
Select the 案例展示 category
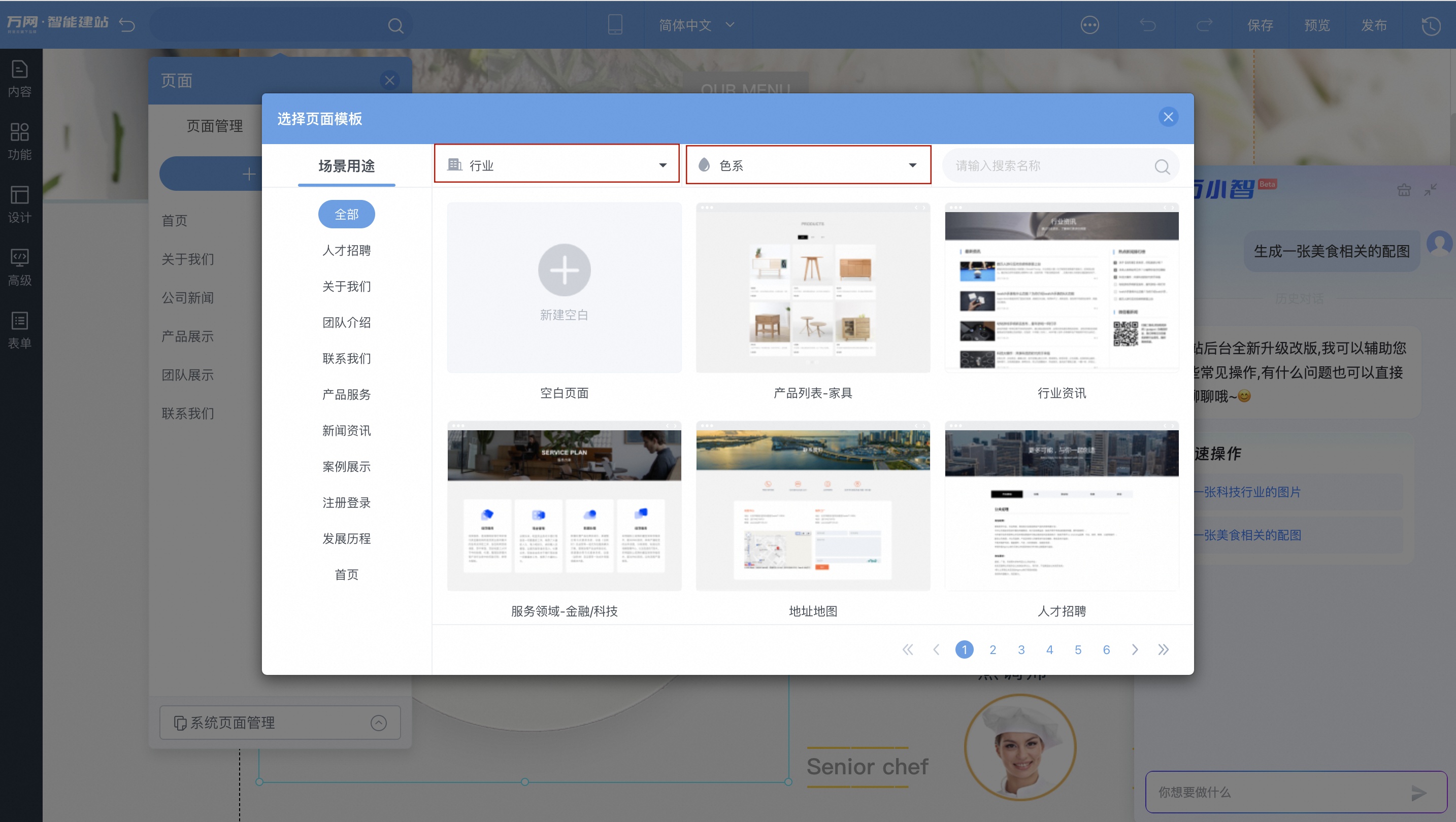[346, 467]
